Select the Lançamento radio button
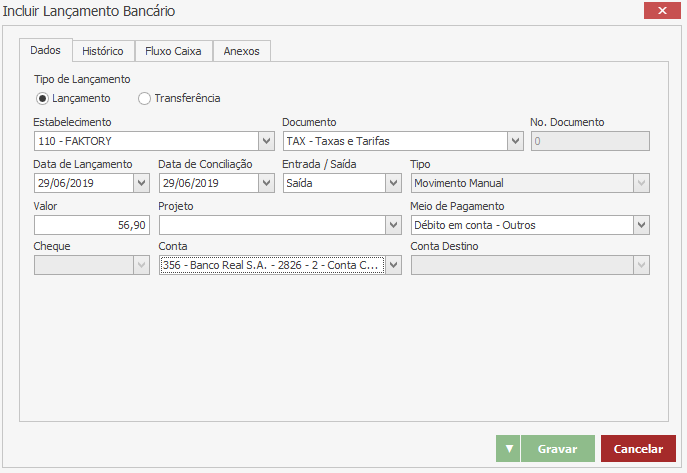The height and width of the screenshot is (473, 687). 42,99
